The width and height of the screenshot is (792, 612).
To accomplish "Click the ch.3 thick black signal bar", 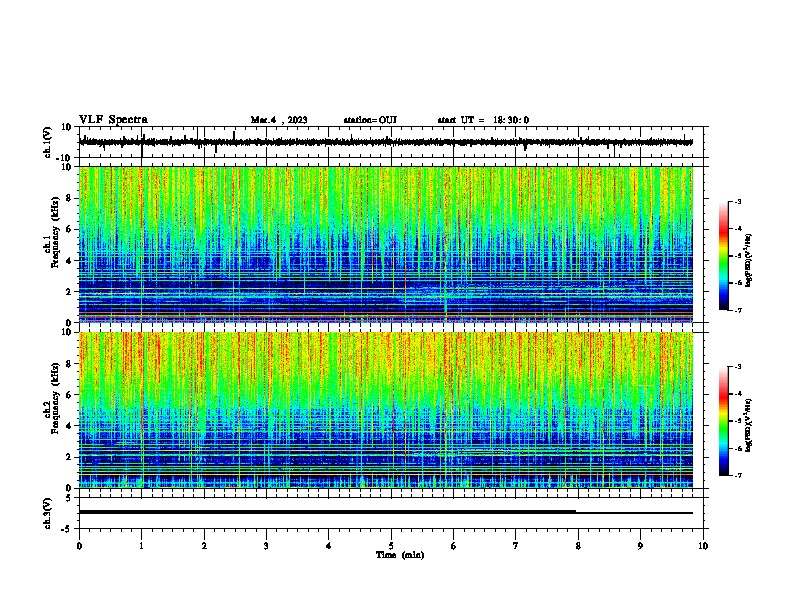I will click(327, 512).
